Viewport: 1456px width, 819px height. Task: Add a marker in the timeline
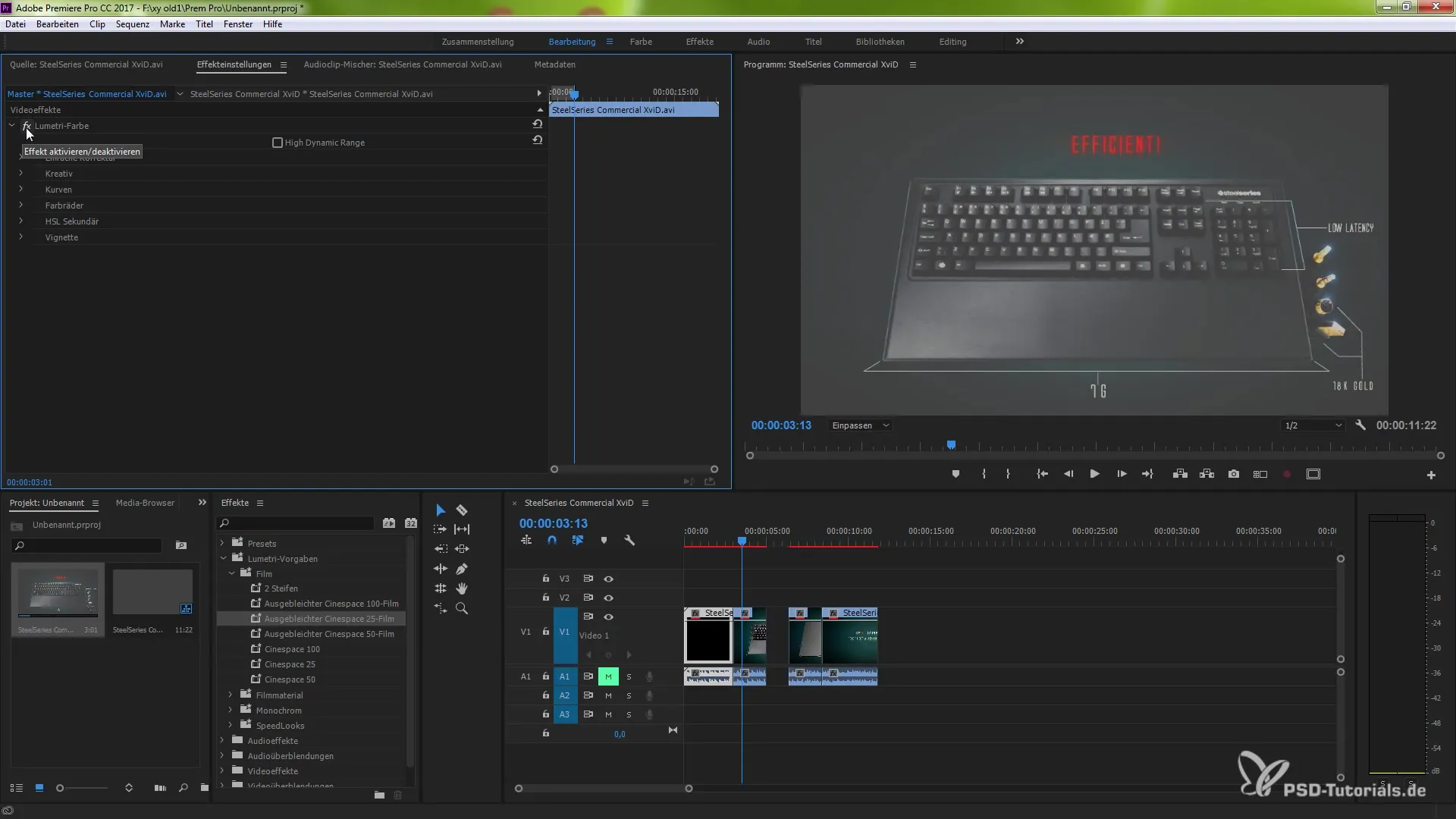click(604, 541)
